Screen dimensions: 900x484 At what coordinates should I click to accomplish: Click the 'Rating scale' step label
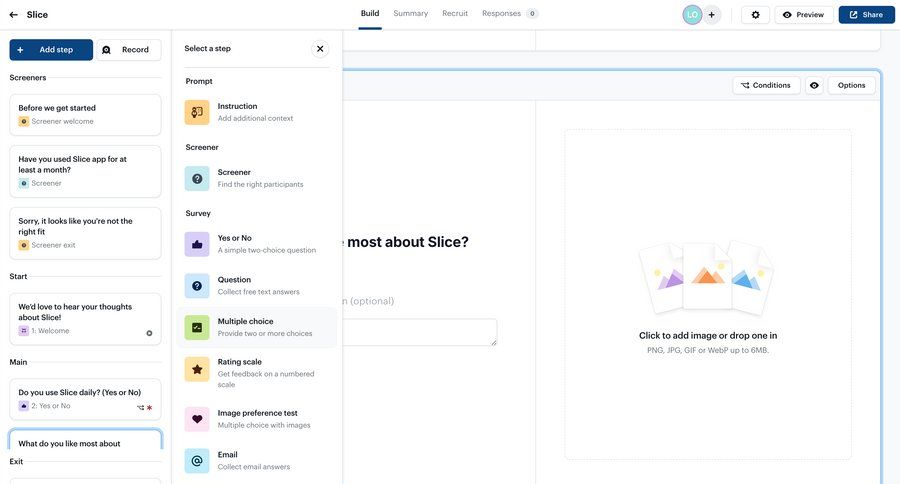239,362
